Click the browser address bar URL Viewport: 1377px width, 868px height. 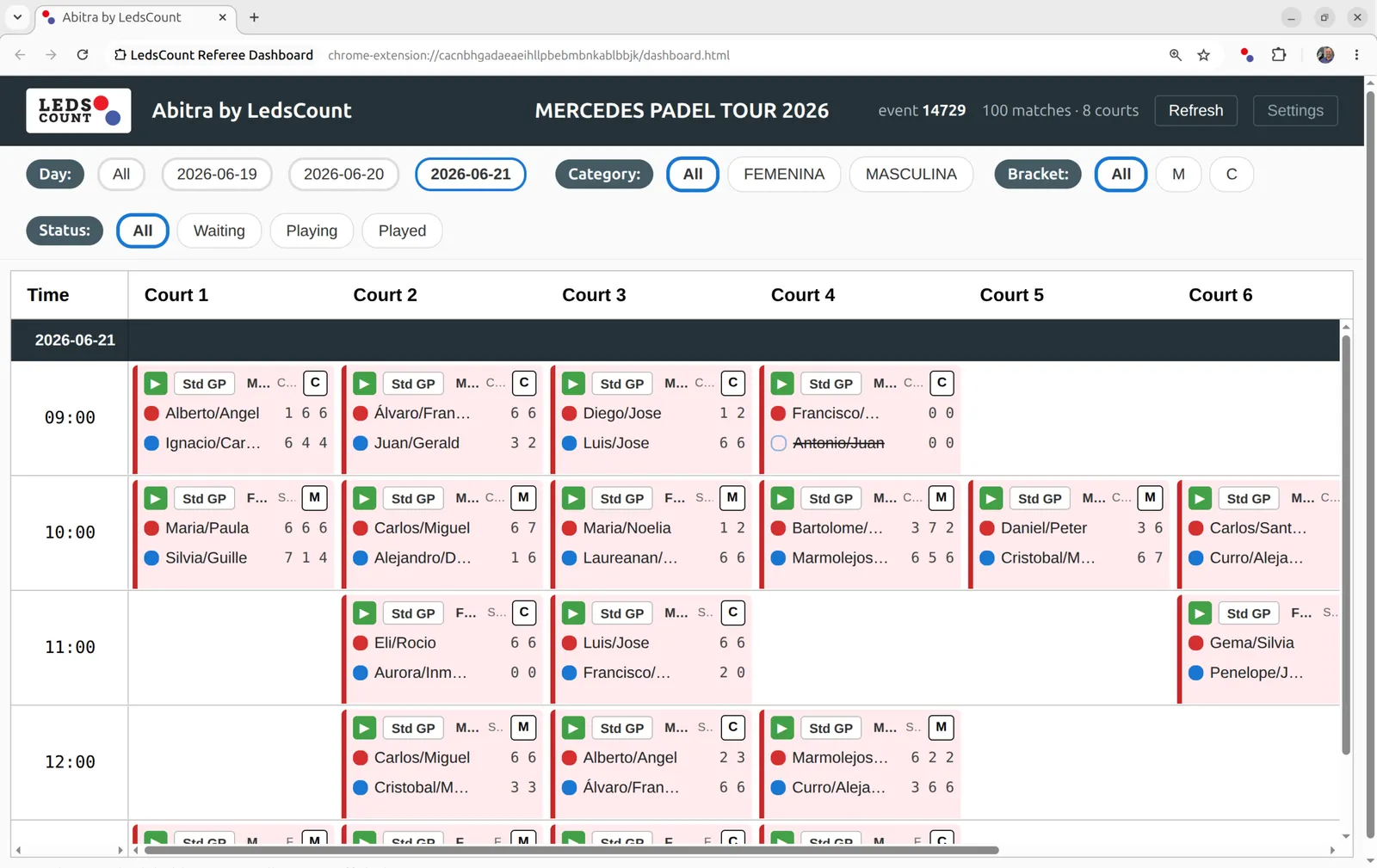pyautogui.click(x=528, y=55)
